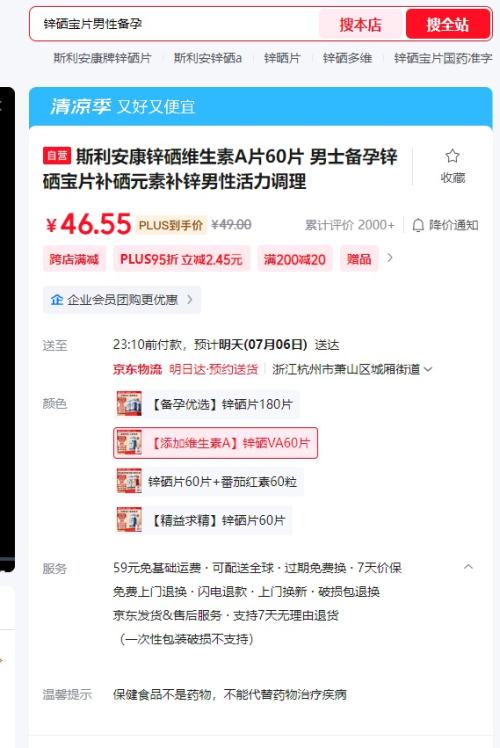Click the search input field

175,24
